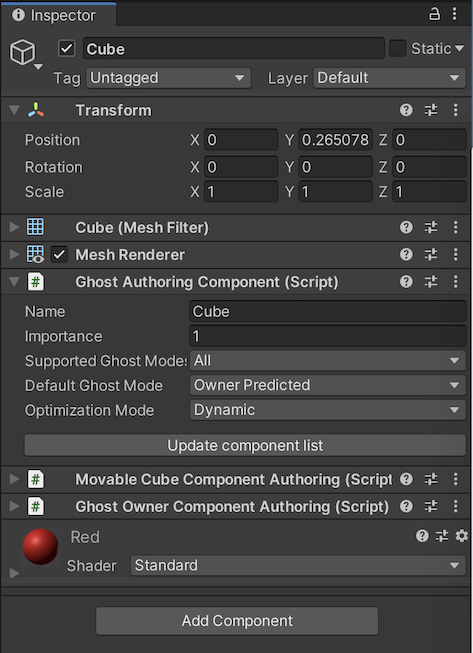Click Position Y field 0.265078
473x653 pixels.
335,140
